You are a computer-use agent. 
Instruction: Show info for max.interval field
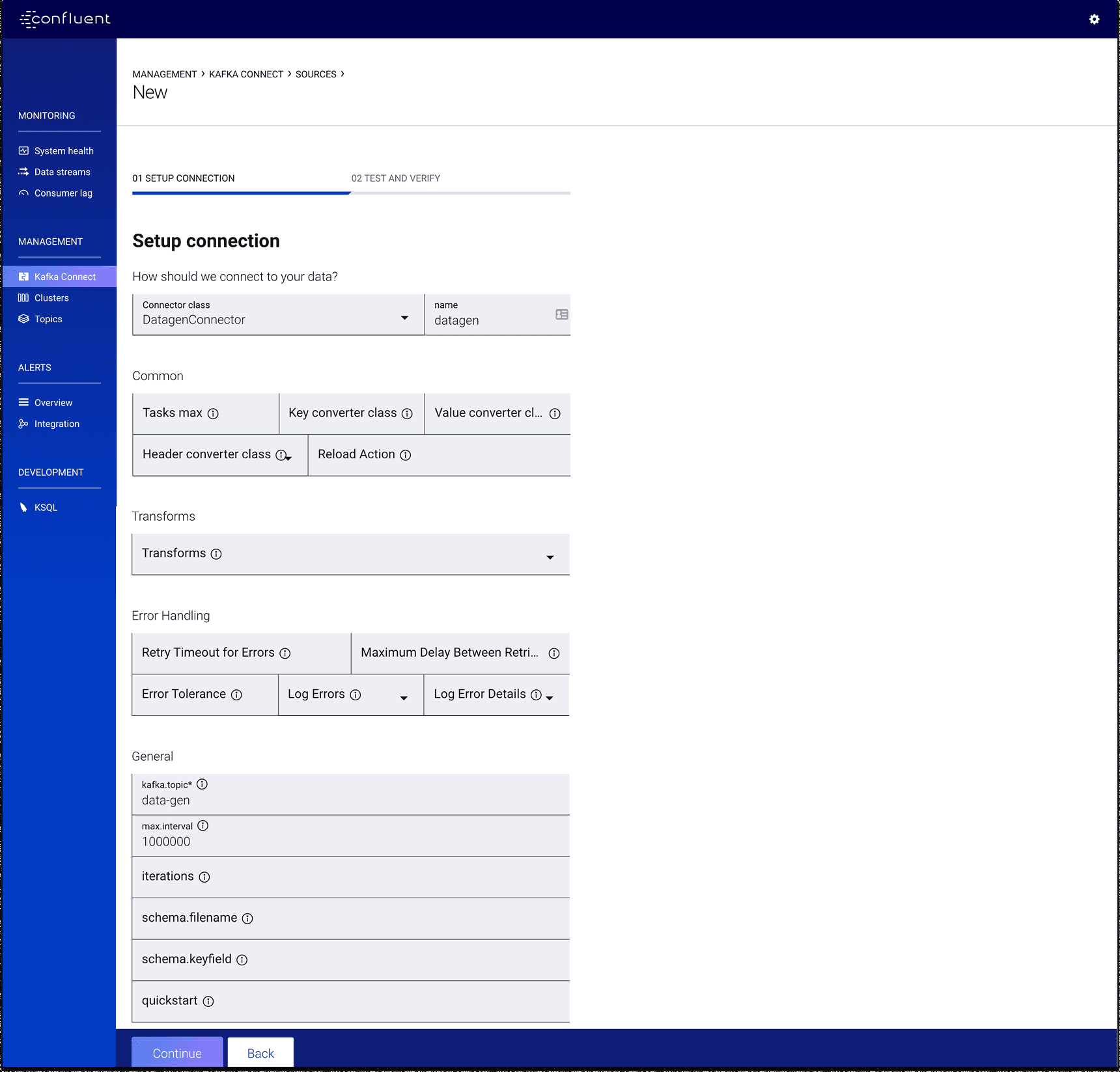coord(203,825)
